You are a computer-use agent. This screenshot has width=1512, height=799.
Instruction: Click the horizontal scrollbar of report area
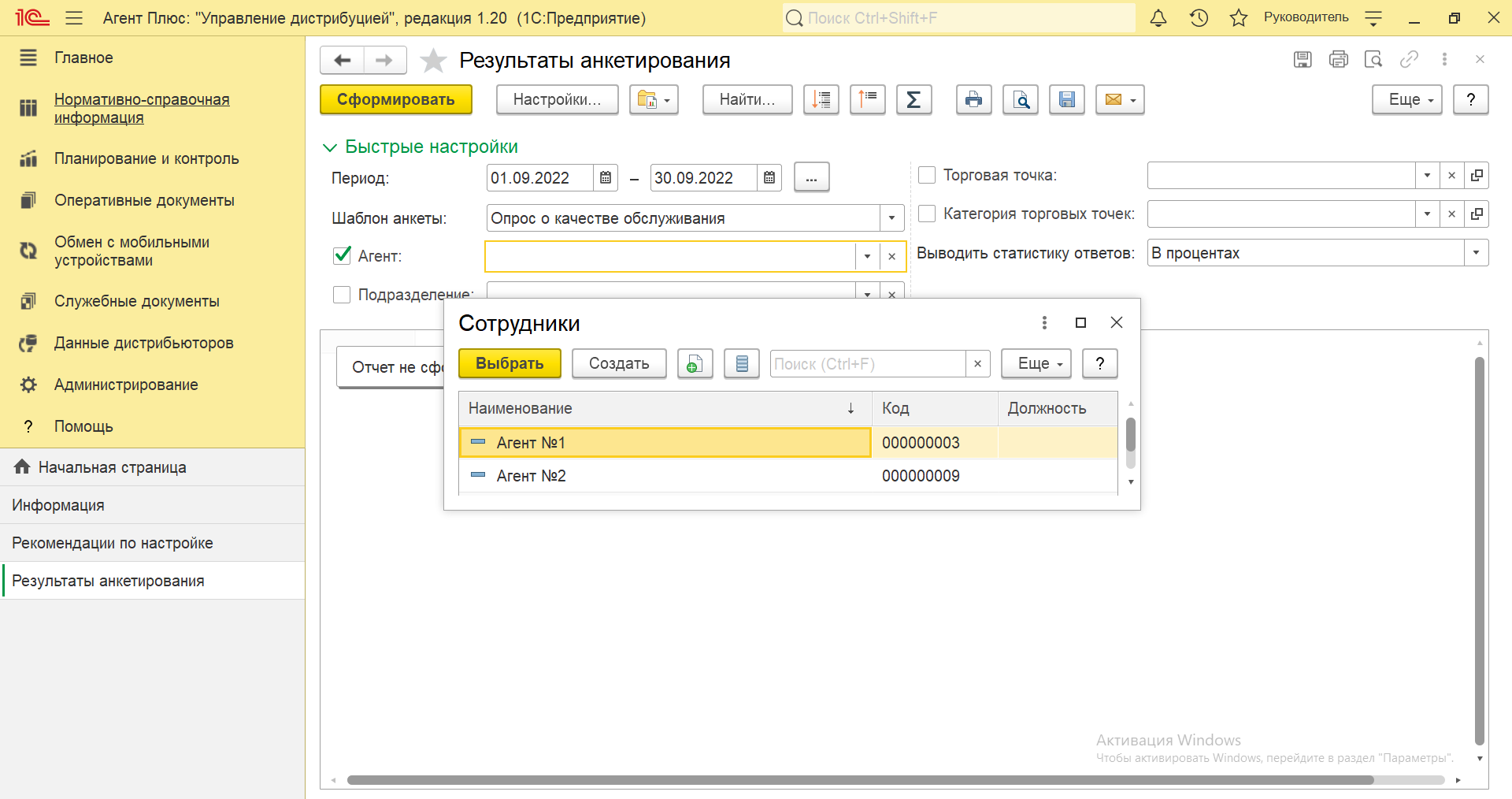click(x=860, y=780)
